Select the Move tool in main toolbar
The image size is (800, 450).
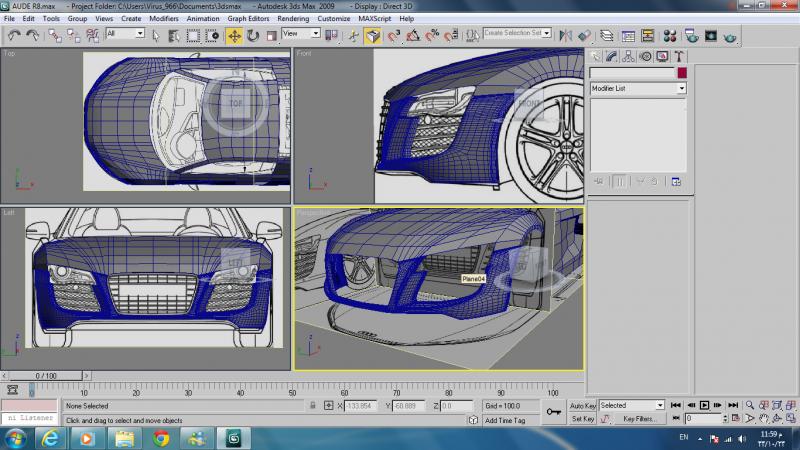(234, 36)
